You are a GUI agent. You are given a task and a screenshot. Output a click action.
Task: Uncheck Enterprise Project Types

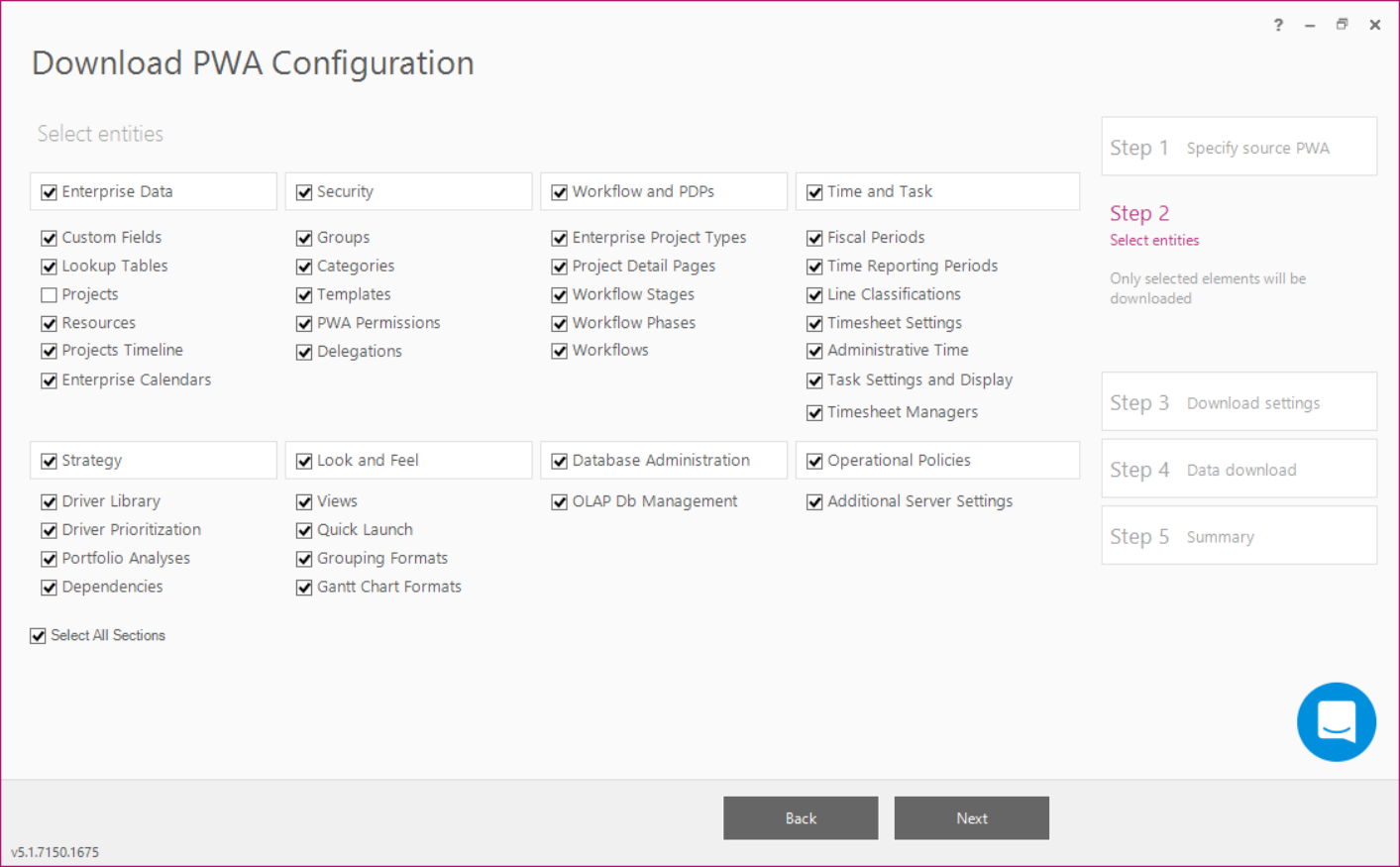point(560,238)
